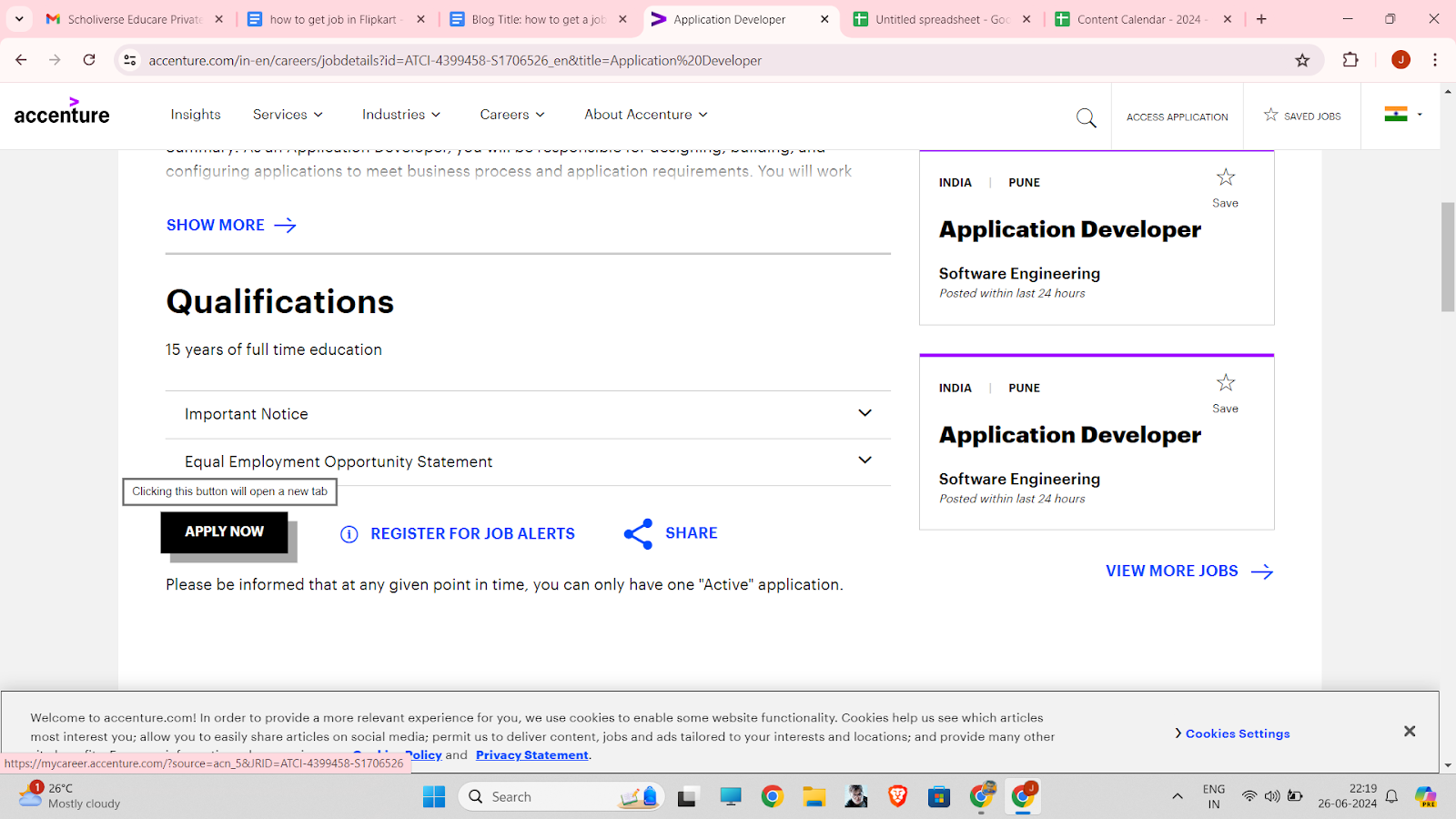Click Register for Job Alerts
This screenshot has height=819, width=1456.
pos(472,534)
